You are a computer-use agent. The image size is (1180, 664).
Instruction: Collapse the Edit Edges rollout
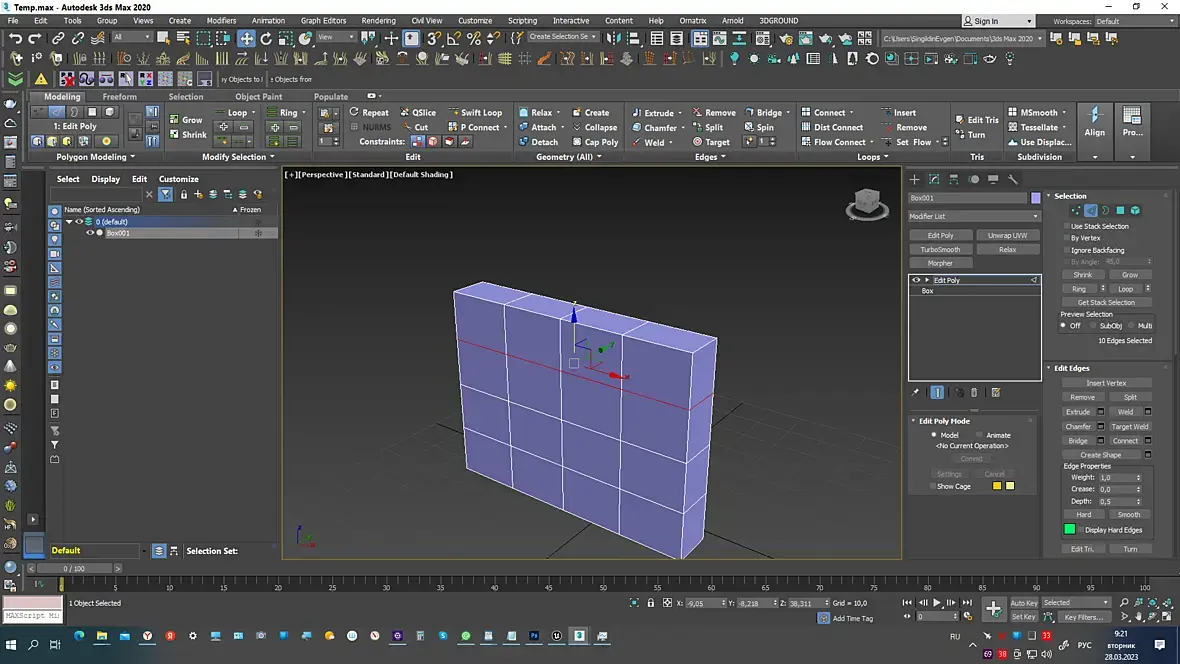tap(1072, 368)
